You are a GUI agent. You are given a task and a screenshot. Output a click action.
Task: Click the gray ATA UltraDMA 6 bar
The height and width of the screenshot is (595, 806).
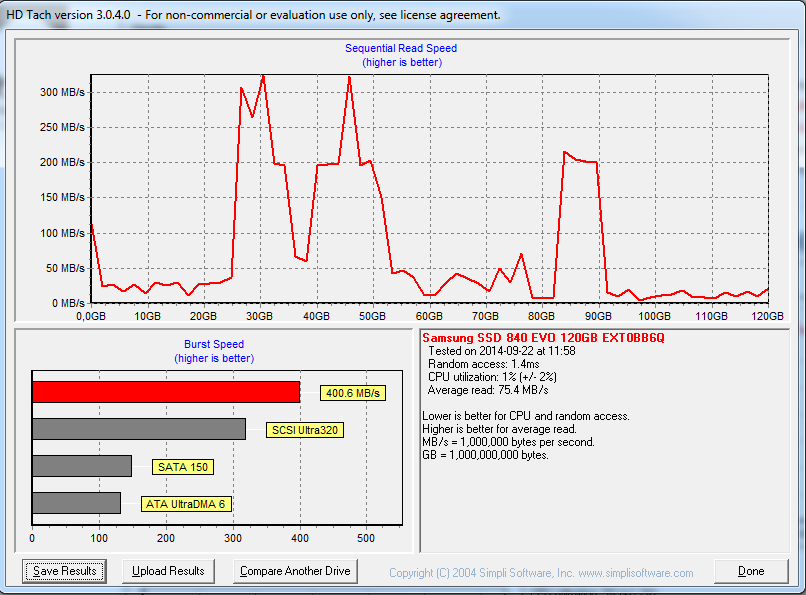[x=76, y=503]
